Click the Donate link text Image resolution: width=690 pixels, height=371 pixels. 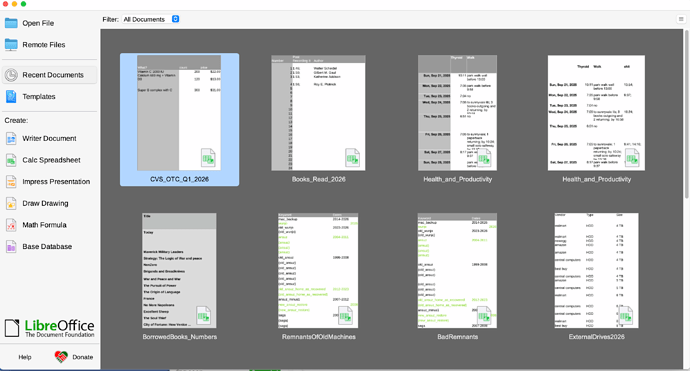pos(83,357)
